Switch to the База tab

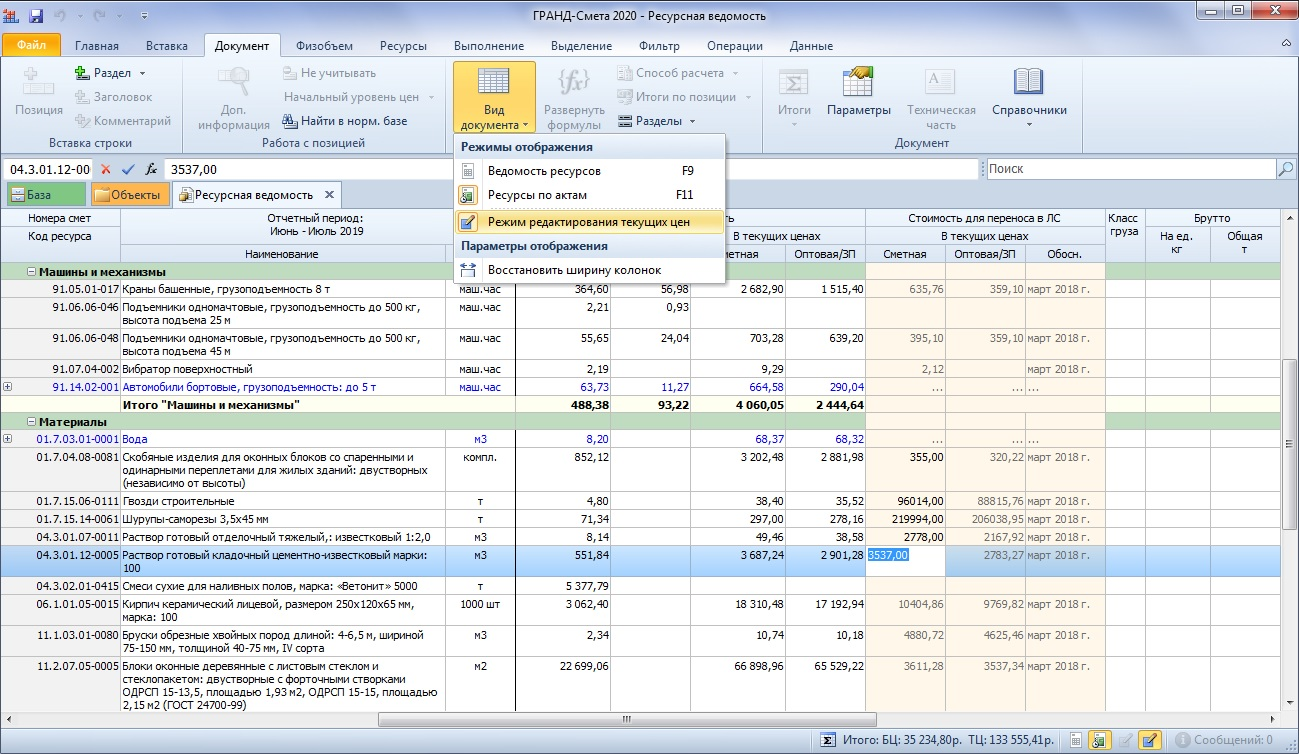46,195
